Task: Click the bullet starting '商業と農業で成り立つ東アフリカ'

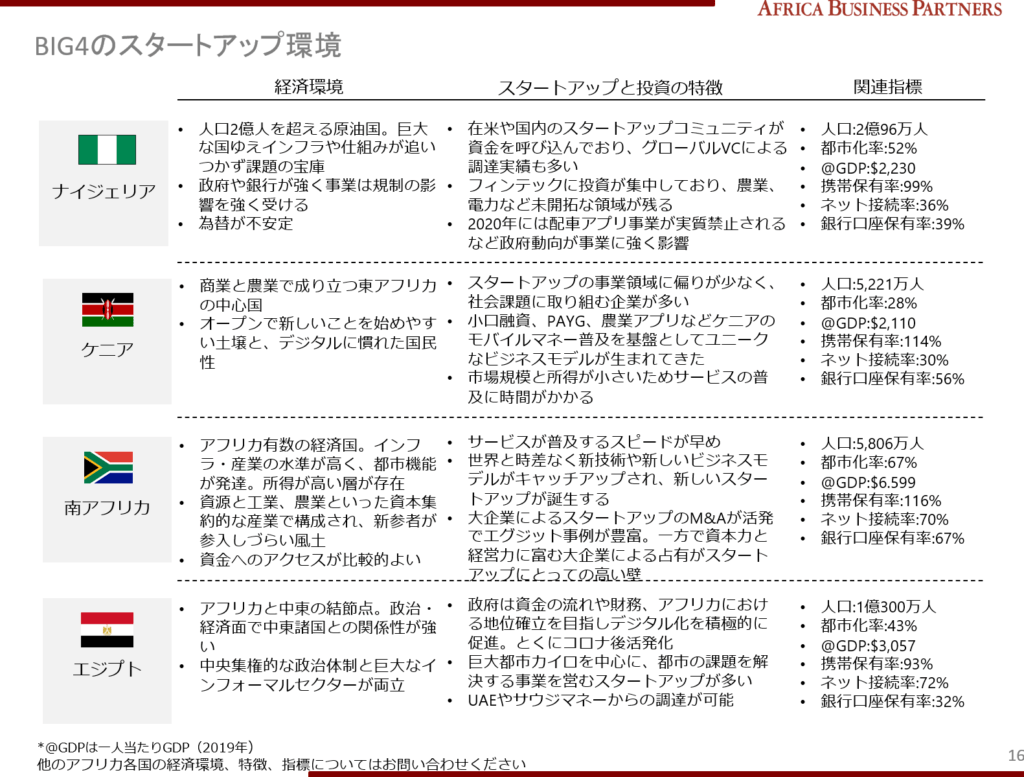Action: (x=318, y=295)
